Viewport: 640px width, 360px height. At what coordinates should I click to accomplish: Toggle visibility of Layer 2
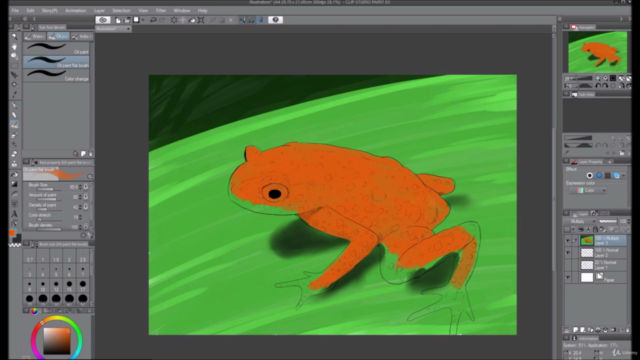(x=568, y=253)
